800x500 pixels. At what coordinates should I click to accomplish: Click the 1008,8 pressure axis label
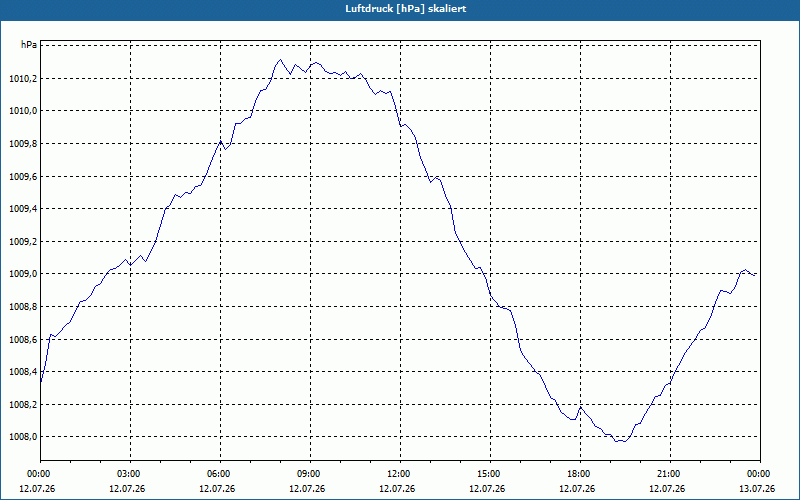[23, 307]
